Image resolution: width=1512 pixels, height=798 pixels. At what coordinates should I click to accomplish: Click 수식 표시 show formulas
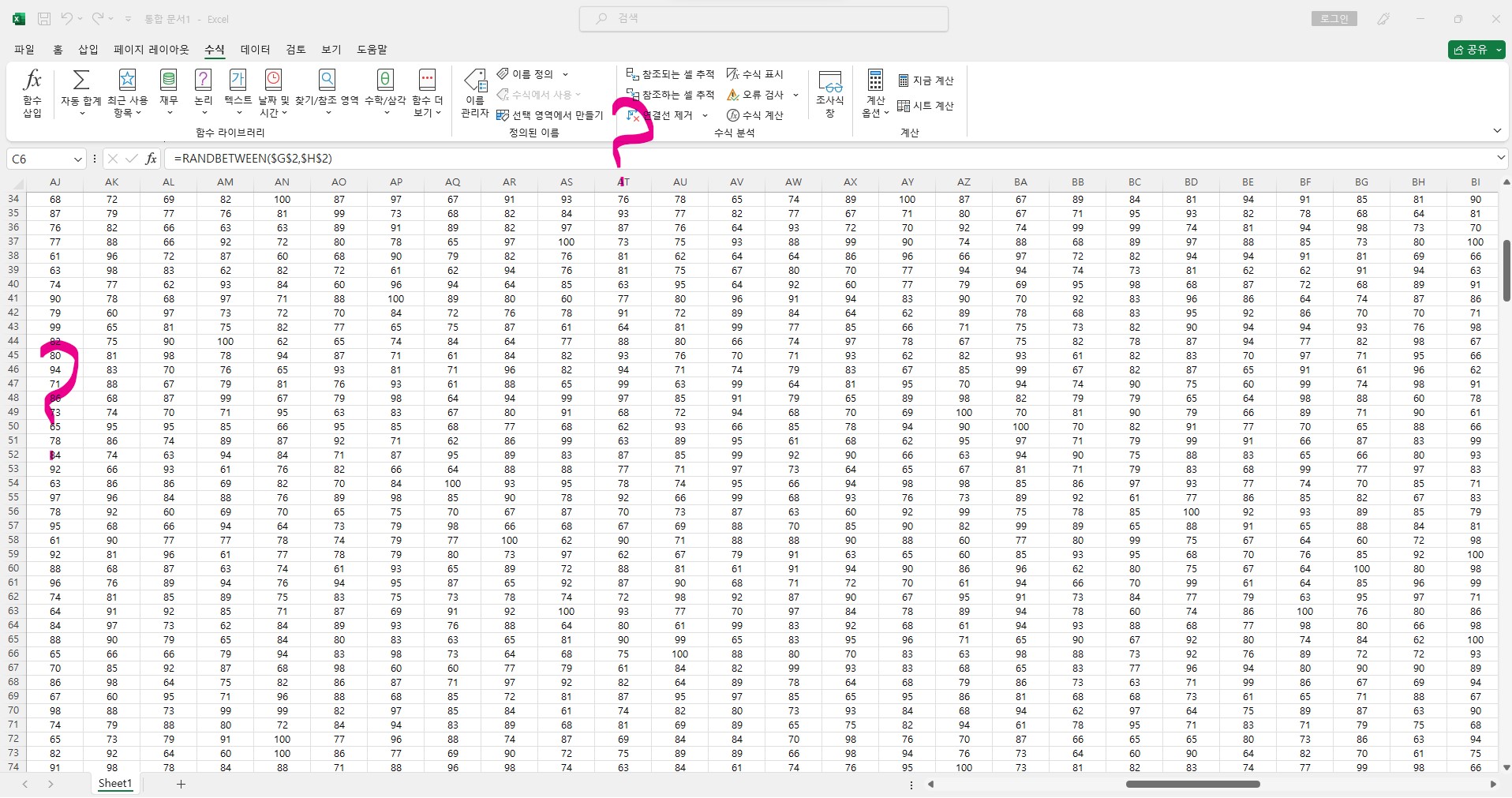pos(755,74)
